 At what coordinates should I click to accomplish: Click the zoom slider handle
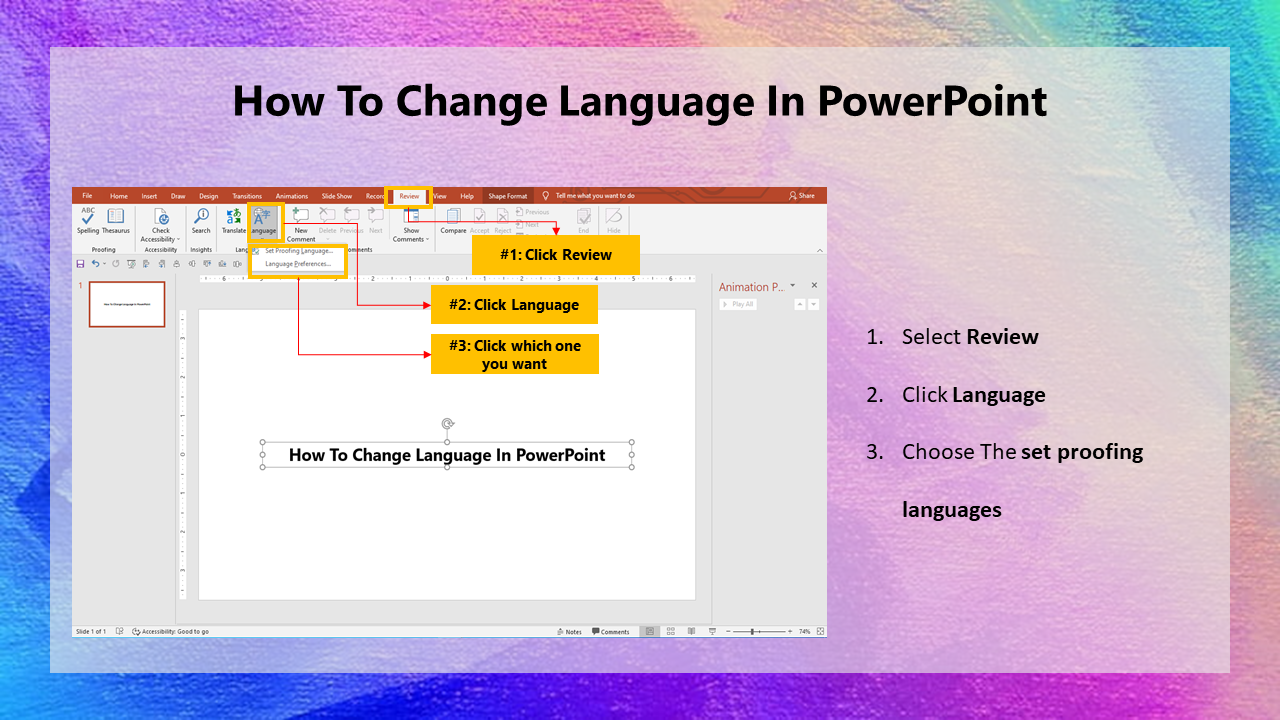tap(752, 632)
